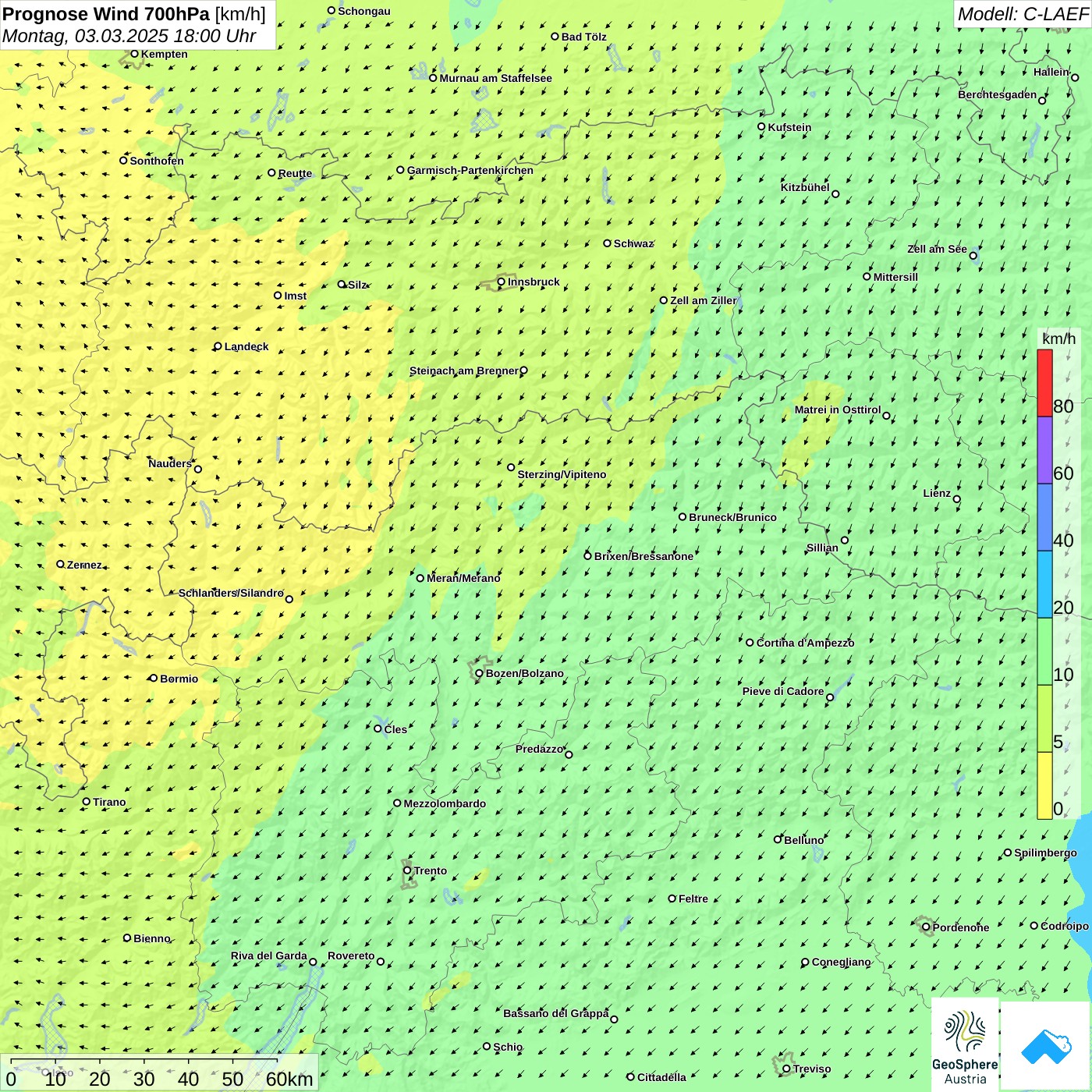Image resolution: width=1092 pixels, height=1092 pixels.
Task: Click the Lienz location marker
Action: point(957,499)
